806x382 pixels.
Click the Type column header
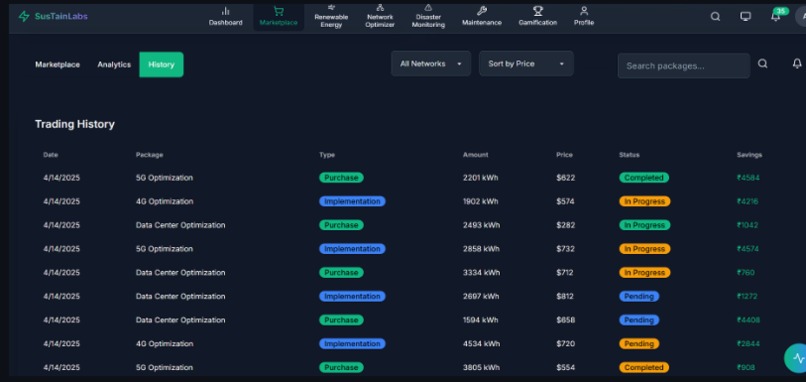(327, 155)
